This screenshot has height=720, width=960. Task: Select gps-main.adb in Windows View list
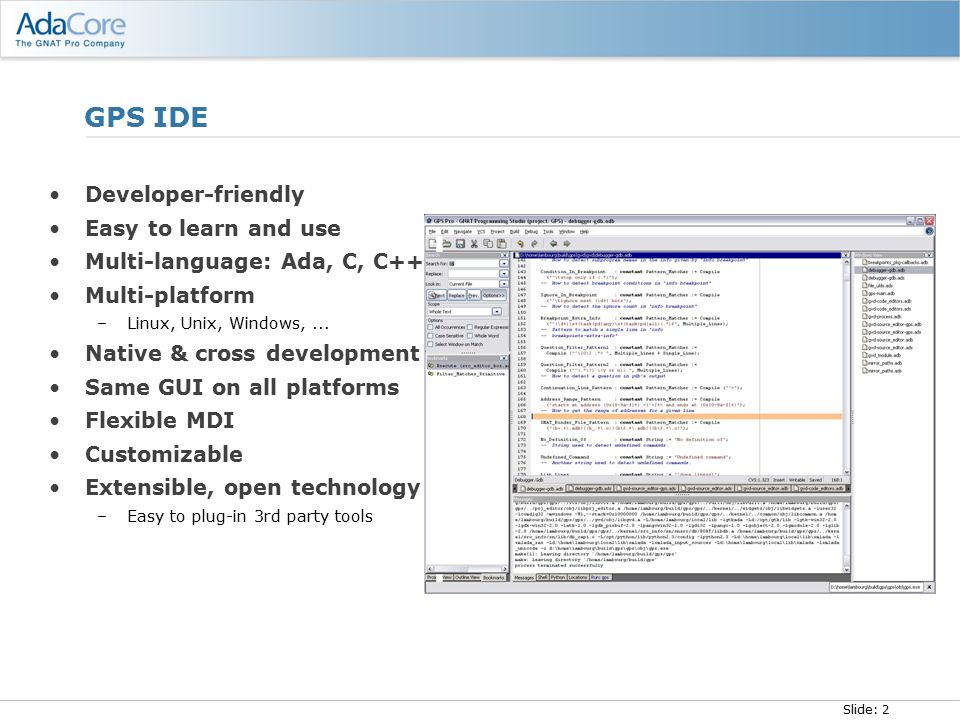[x=882, y=293]
